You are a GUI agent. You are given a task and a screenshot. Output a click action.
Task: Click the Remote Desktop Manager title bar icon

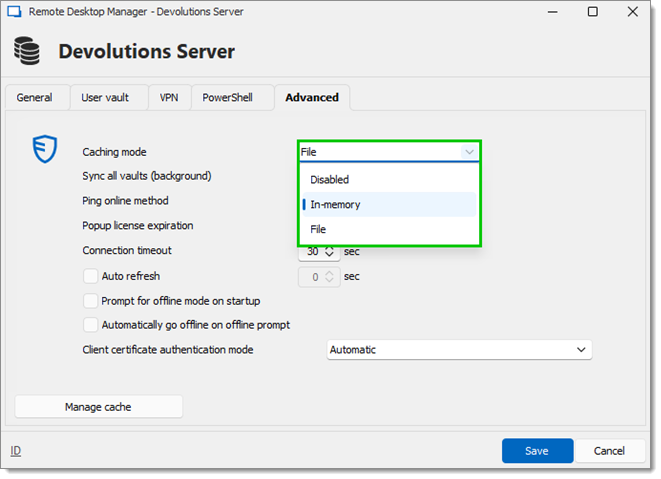[x=14, y=12]
